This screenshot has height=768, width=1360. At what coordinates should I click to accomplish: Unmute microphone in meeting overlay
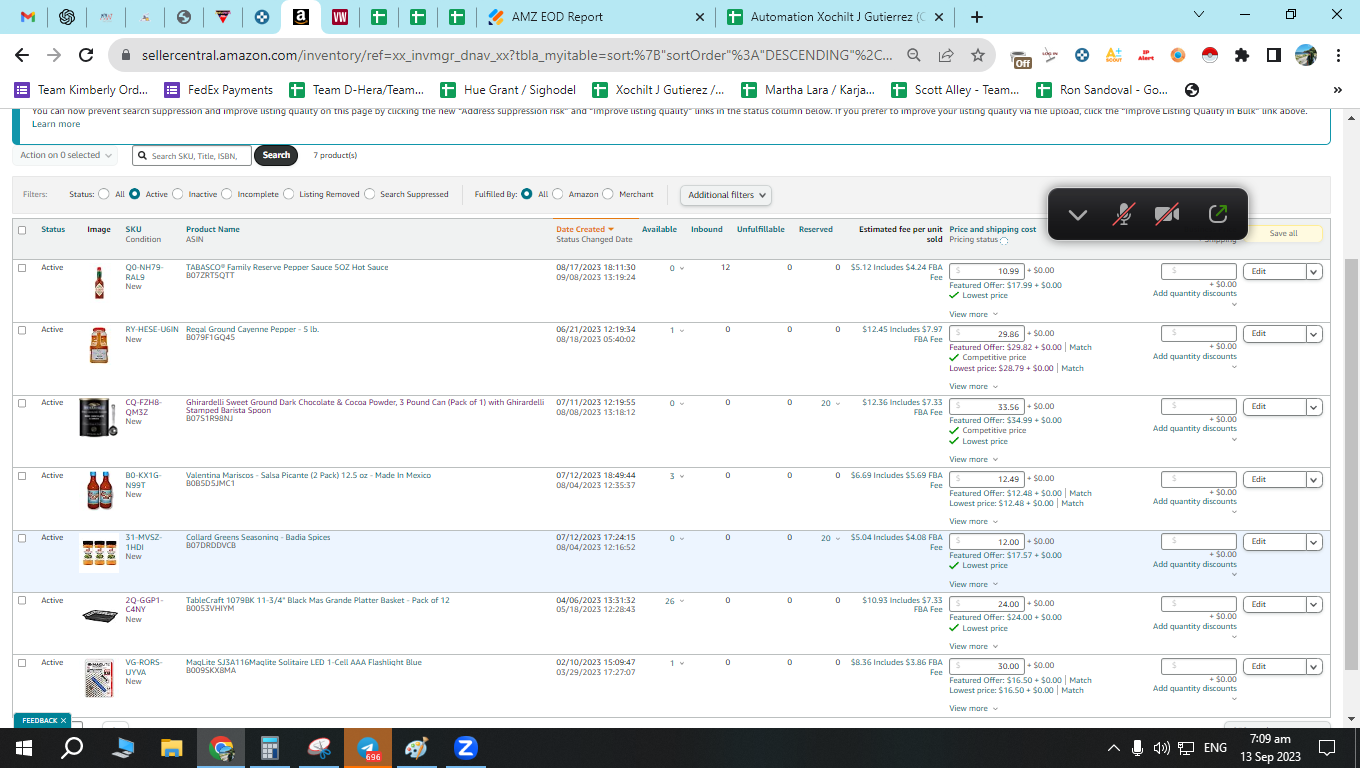click(1124, 214)
